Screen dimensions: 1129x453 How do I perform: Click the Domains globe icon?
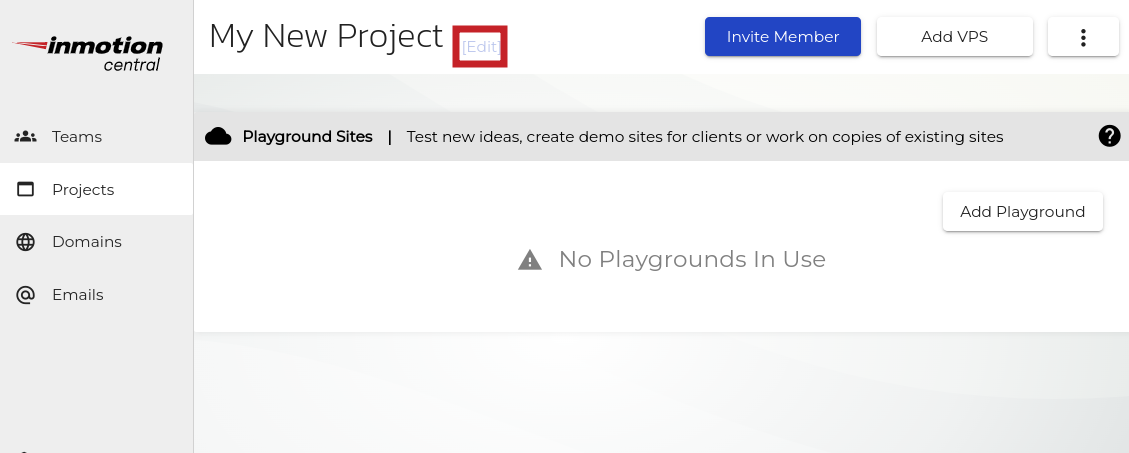tap(26, 242)
